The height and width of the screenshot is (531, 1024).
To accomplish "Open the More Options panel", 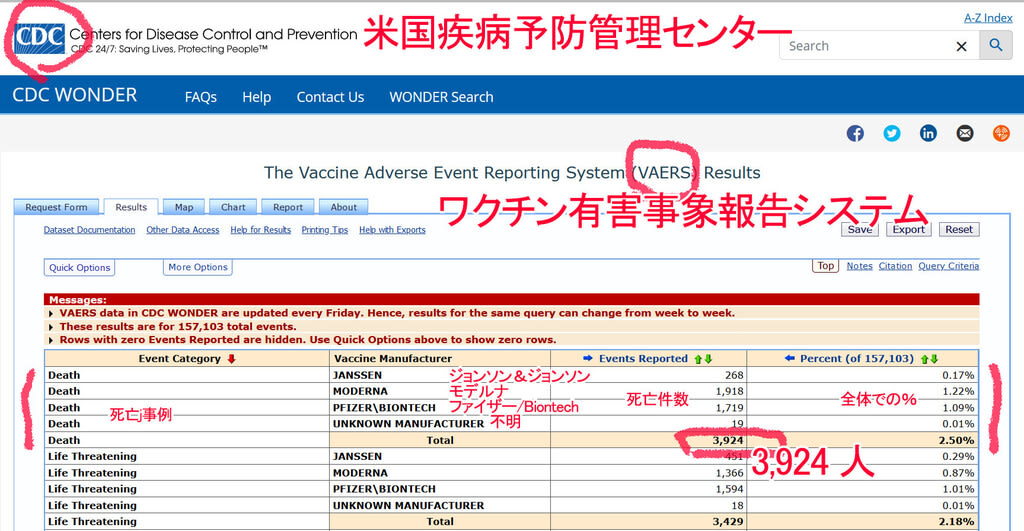I will coord(198,267).
